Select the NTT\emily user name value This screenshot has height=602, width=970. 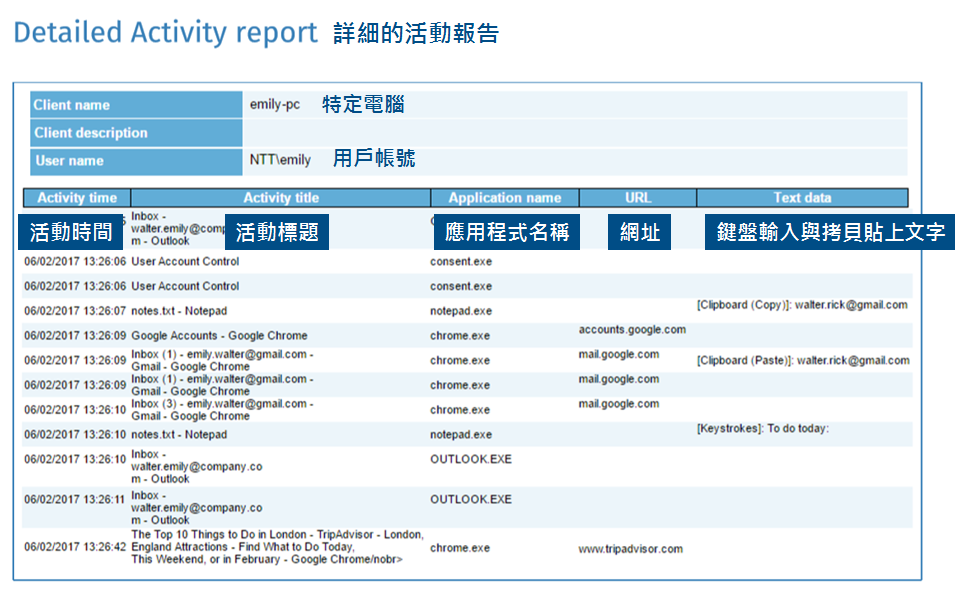click(280, 160)
